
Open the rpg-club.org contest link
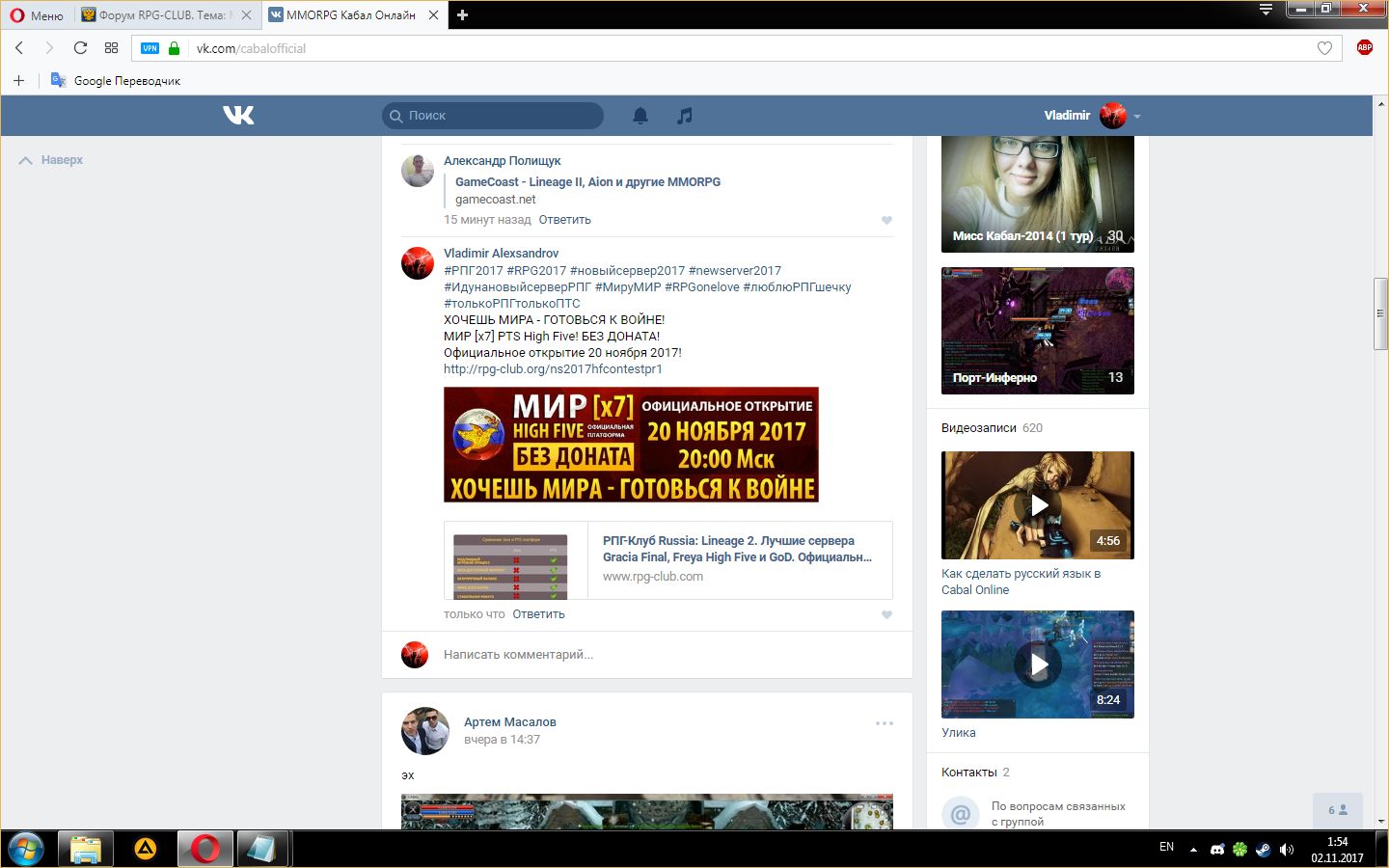(553, 369)
